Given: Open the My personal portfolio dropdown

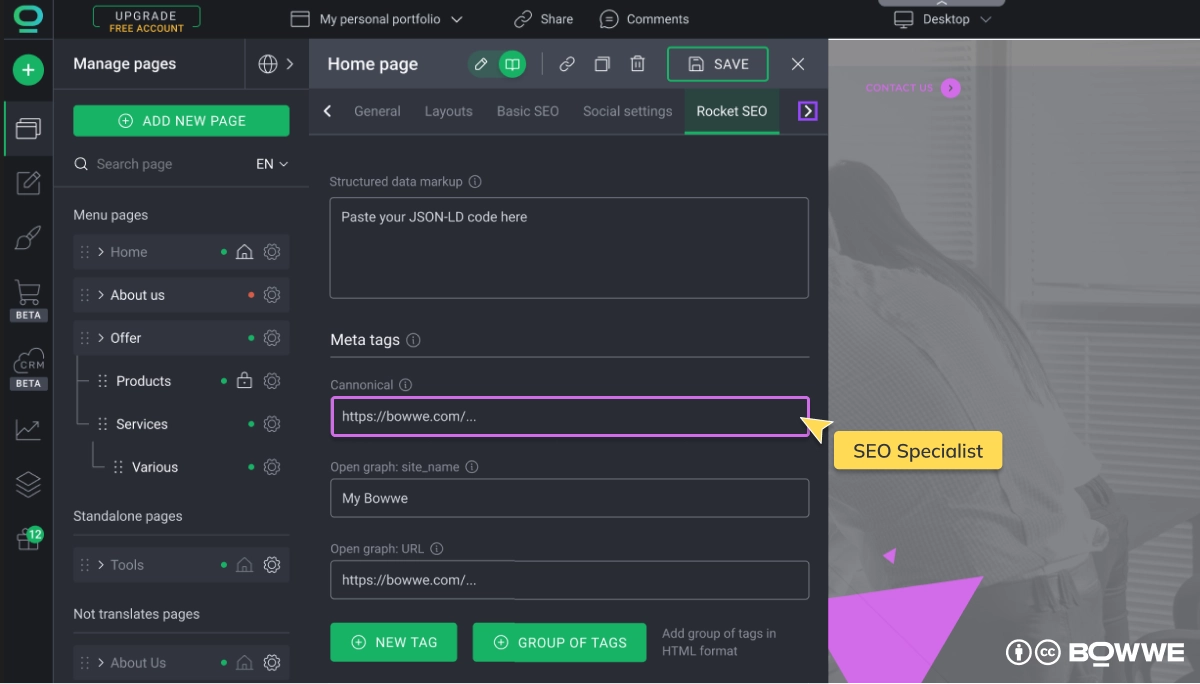Looking at the screenshot, I should click(x=377, y=19).
